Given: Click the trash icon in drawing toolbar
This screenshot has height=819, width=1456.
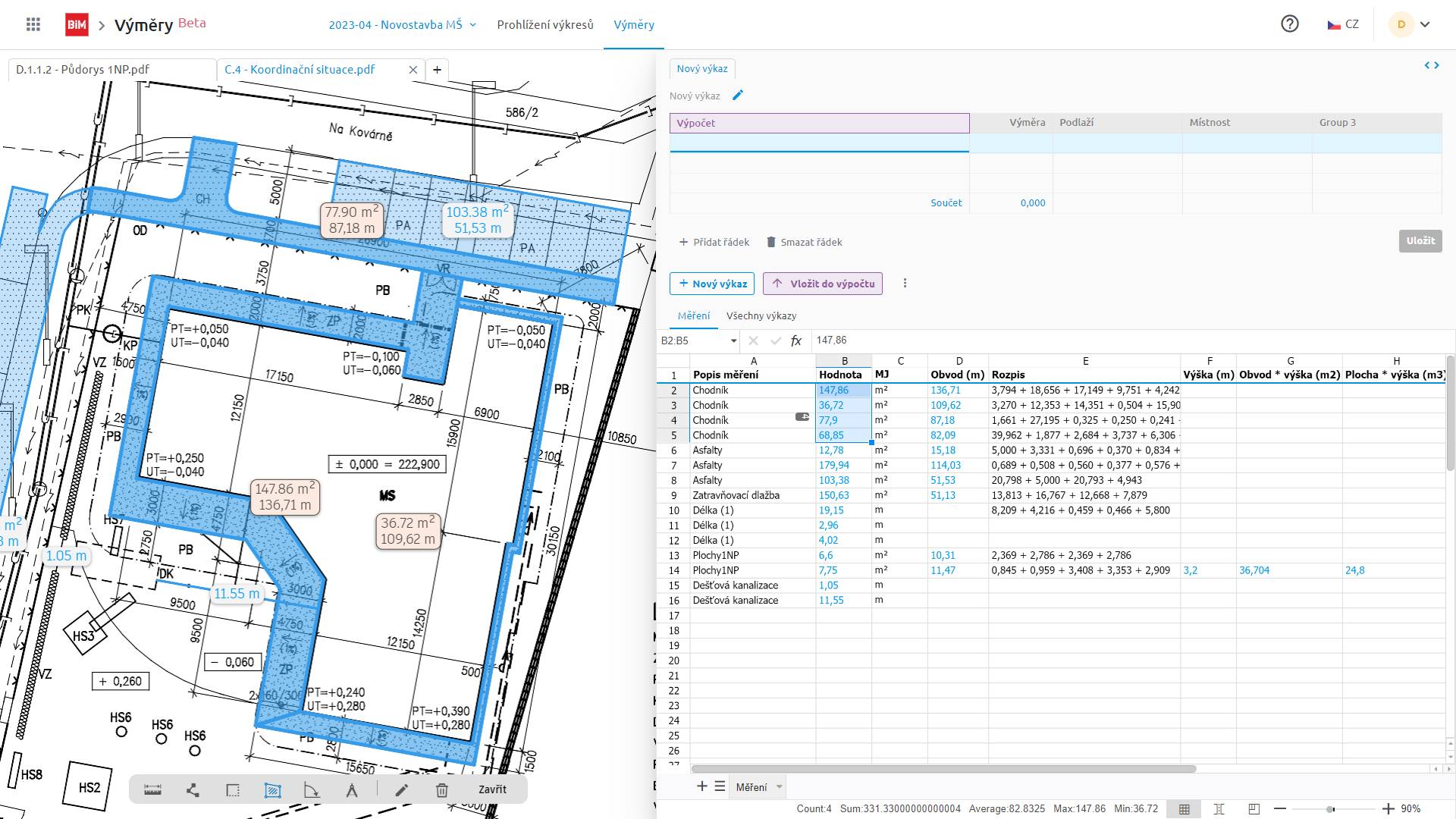Looking at the screenshot, I should [442, 790].
